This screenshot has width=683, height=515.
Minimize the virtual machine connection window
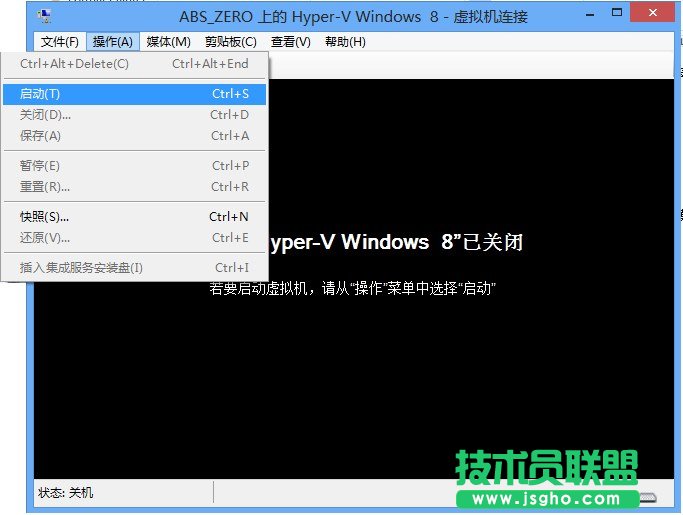click(x=590, y=14)
